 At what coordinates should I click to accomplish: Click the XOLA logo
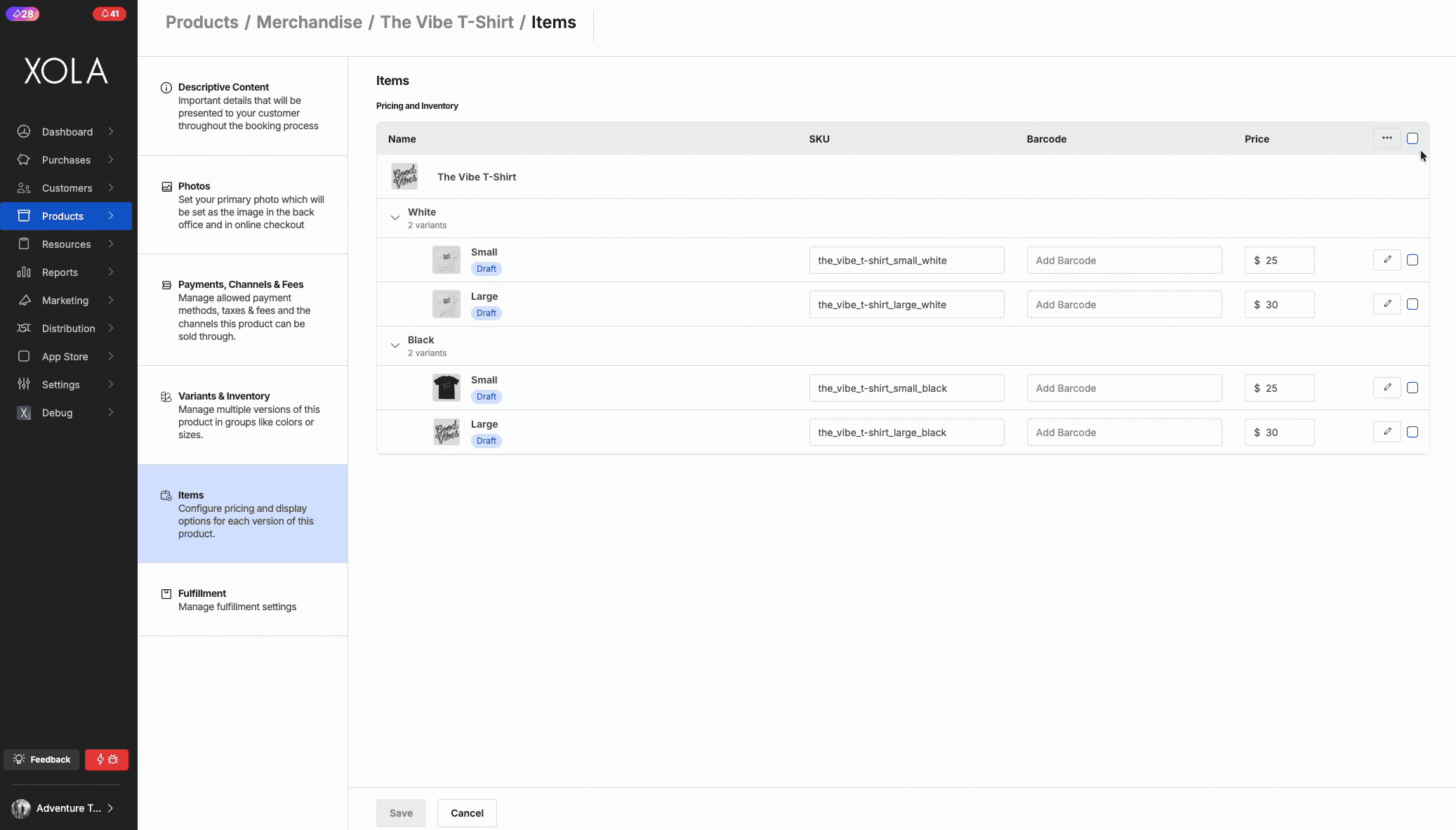tap(66, 71)
